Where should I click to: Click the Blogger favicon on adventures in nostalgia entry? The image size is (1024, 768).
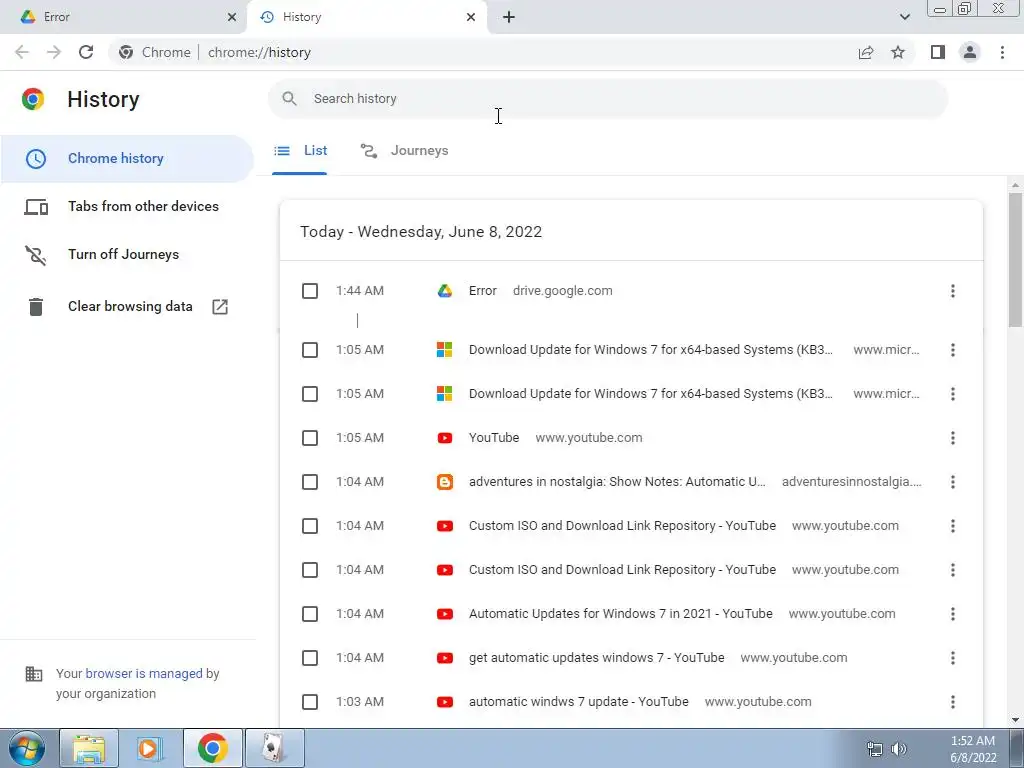pos(445,482)
